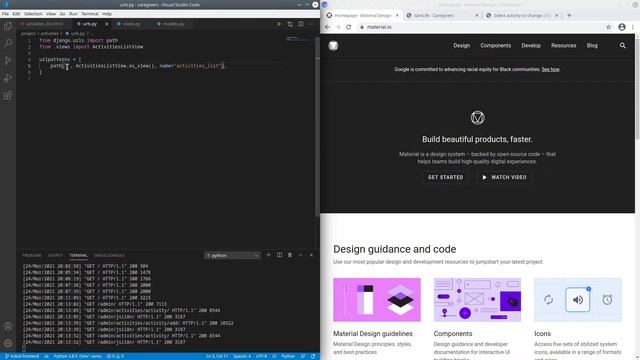Close the urls.py editor tab
This screenshot has height=360, width=640.
pos(107,24)
